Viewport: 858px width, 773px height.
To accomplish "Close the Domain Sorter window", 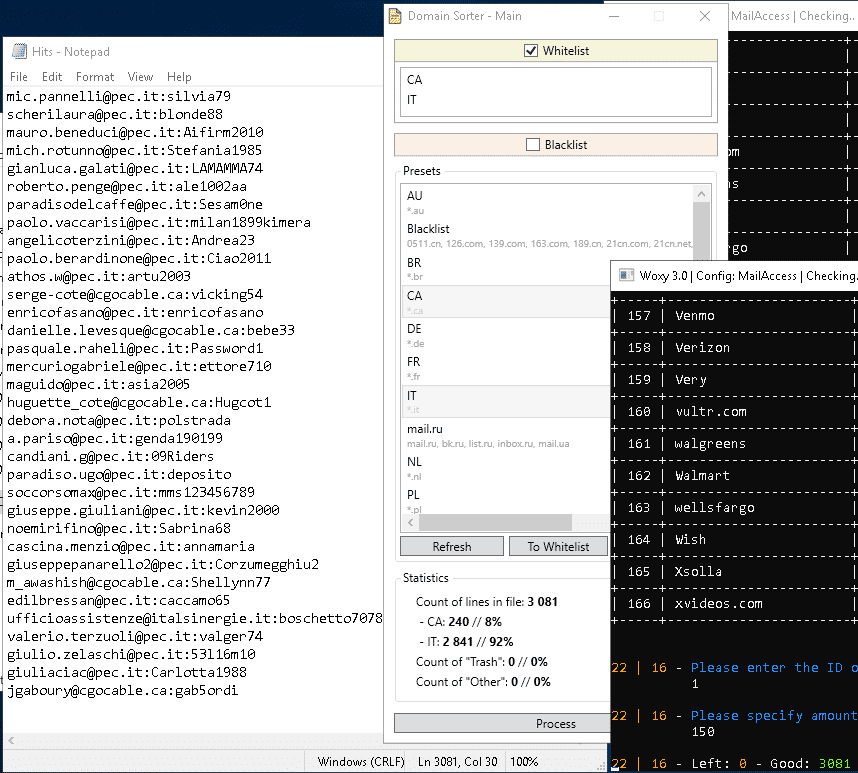I will click(x=705, y=16).
